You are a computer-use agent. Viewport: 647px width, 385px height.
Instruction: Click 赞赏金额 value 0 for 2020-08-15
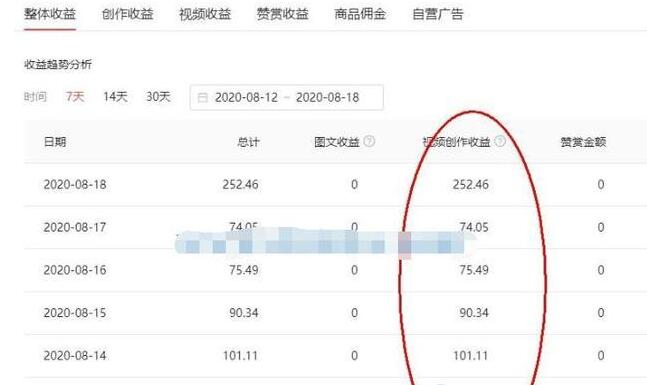tap(601, 313)
